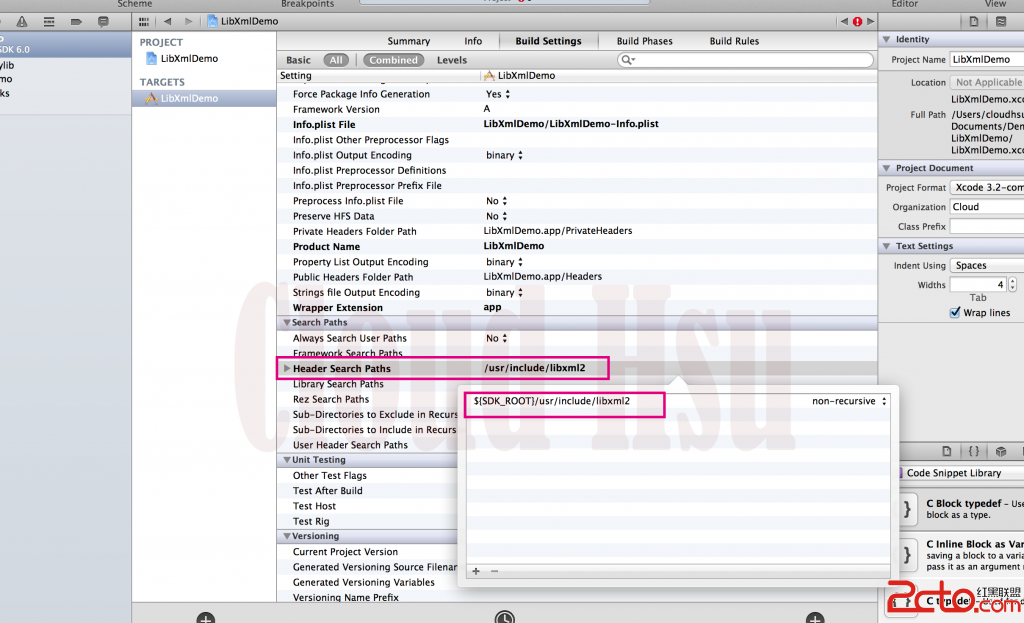
Task: Go back with the left arrow
Action: coord(168,22)
